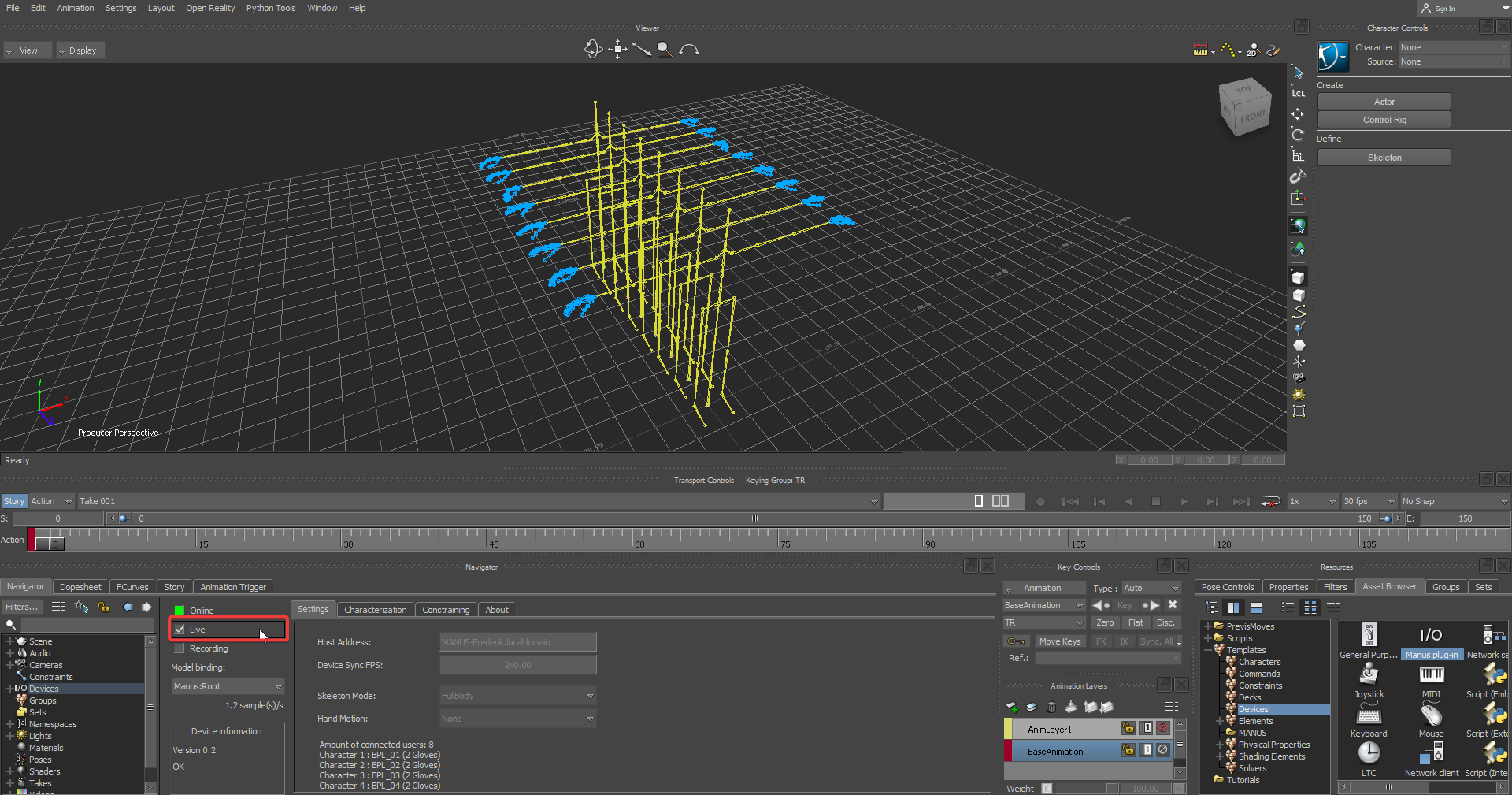Click the Manus plug-in I/O icon
Screen dimensions: 1512x795
point(1431,635)
